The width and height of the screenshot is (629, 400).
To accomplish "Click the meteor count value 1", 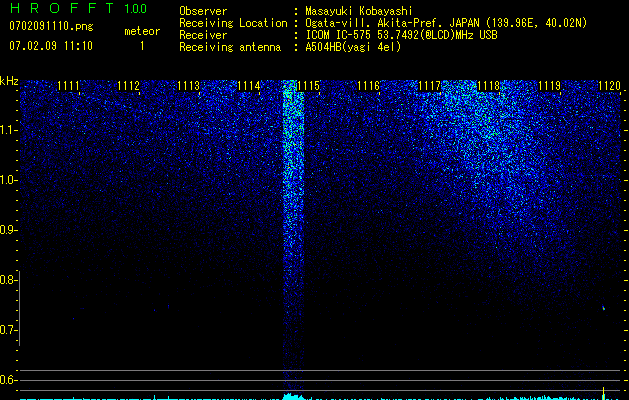I will pyautogui.click(x=142, y=46).
